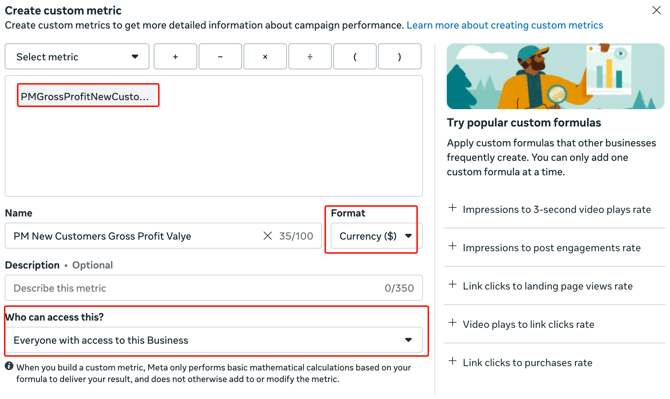Focus the Describe this metric field

(214, 288)
